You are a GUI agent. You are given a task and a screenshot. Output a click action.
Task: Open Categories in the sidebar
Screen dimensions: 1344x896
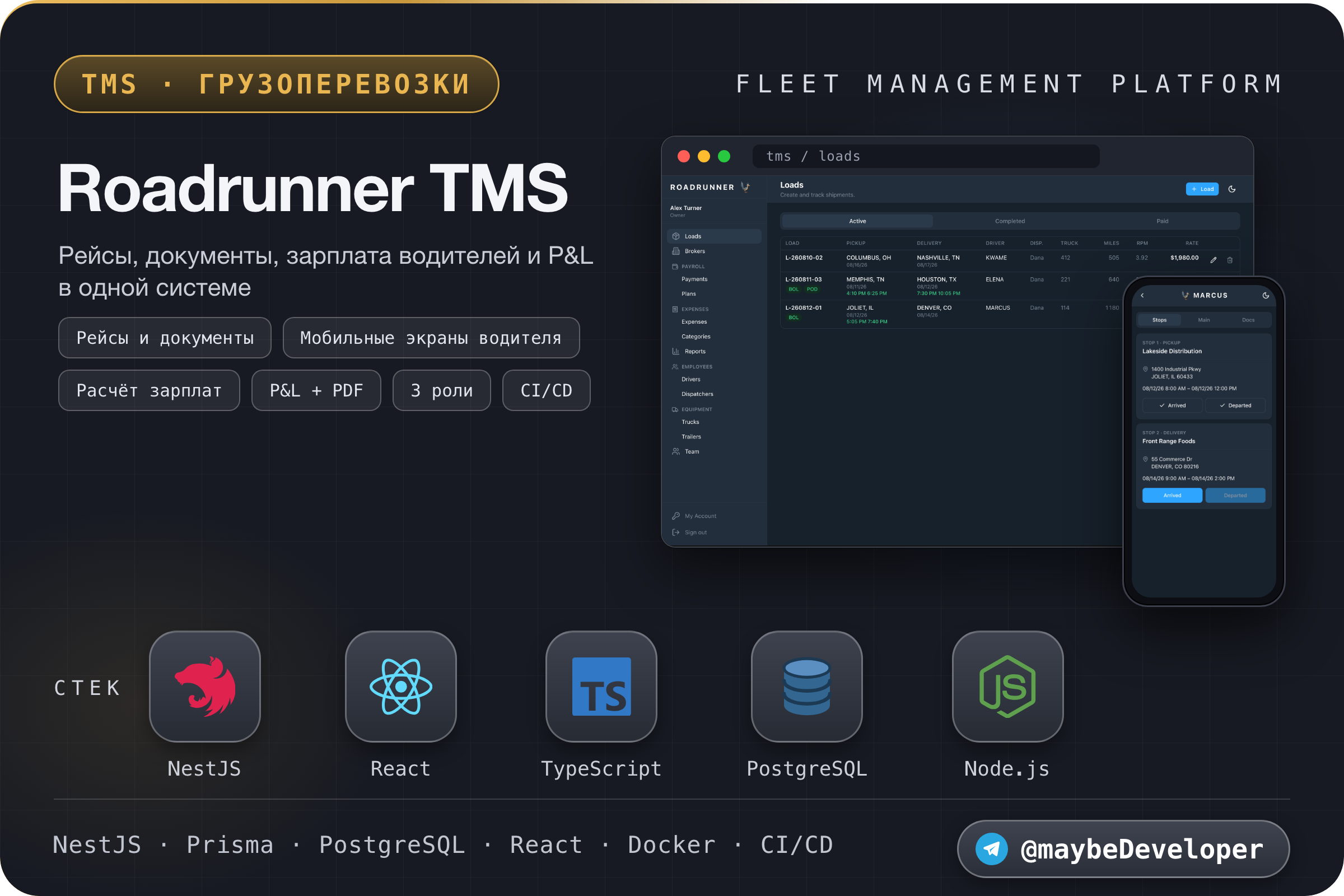[696, 337]
